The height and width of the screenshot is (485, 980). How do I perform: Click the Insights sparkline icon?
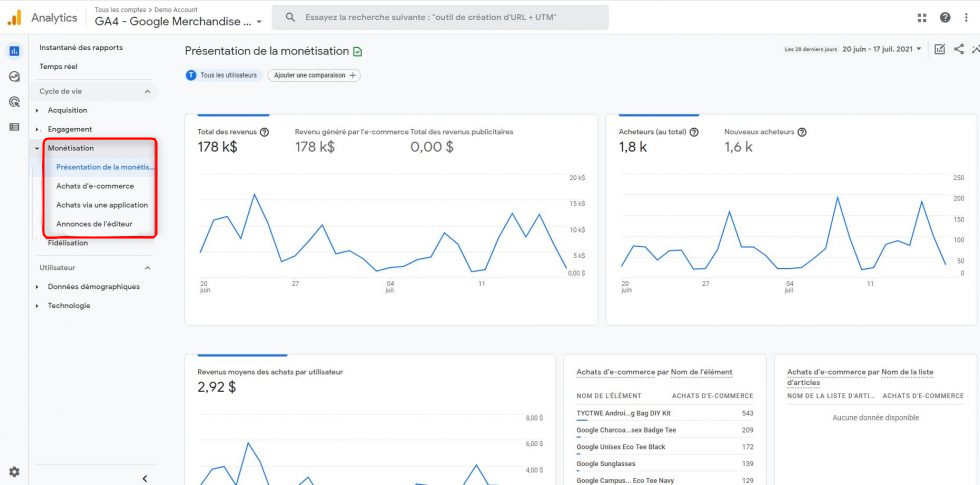click(x=976, y=49)
